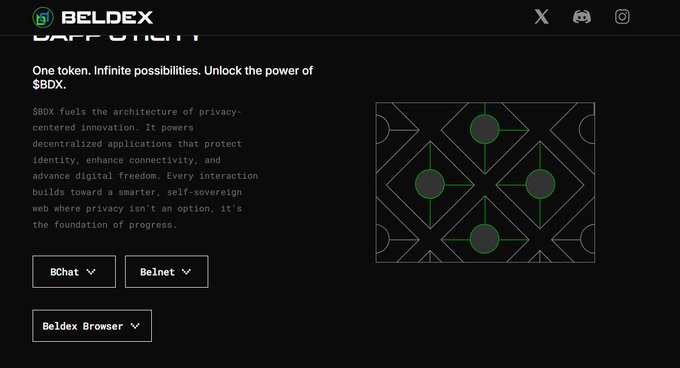Click the BELDEX wordmark in header
Viewport: 680px width, 368px height.
pos(107,17)
